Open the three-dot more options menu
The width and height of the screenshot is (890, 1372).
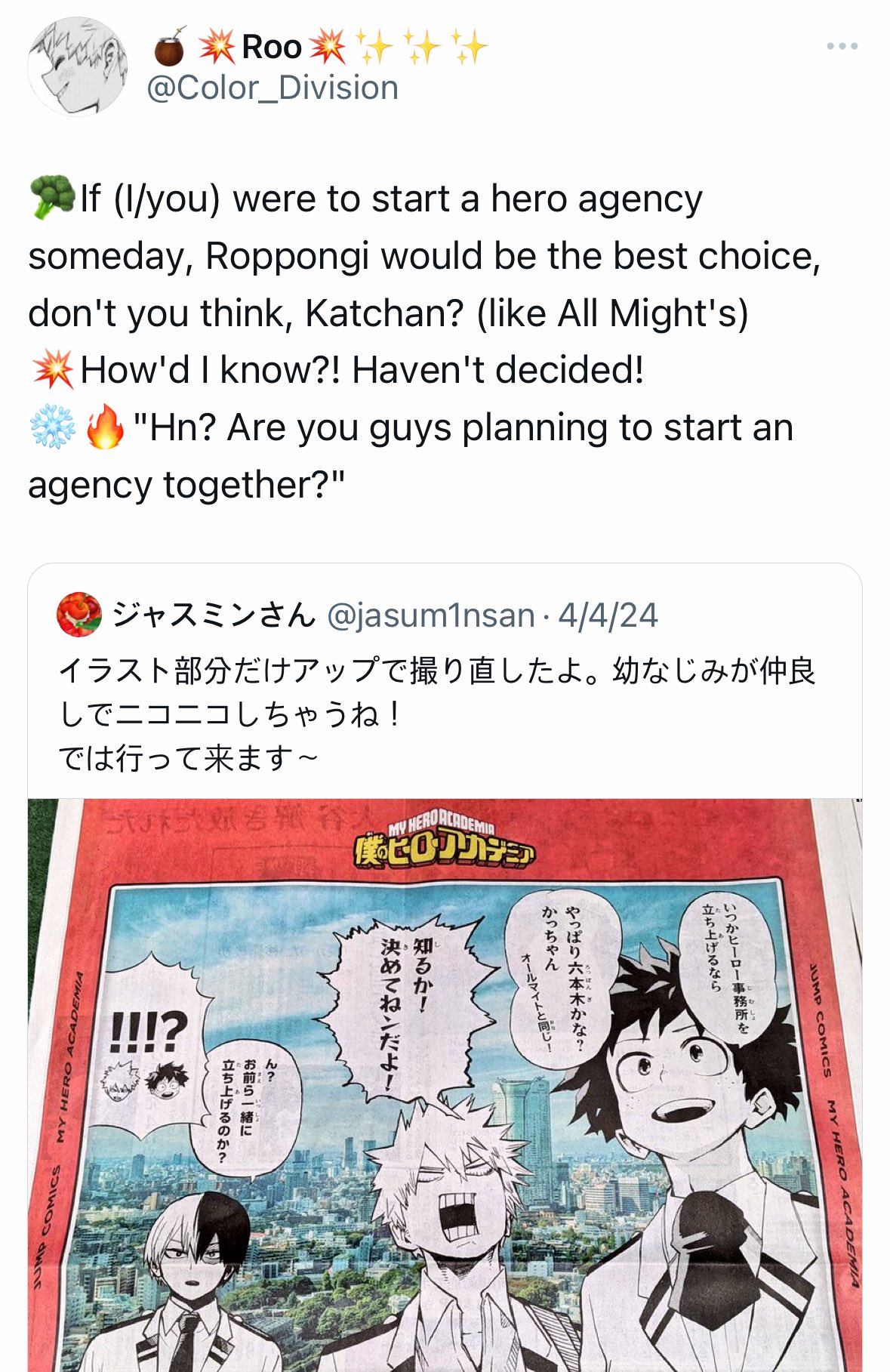pos(842,47)
